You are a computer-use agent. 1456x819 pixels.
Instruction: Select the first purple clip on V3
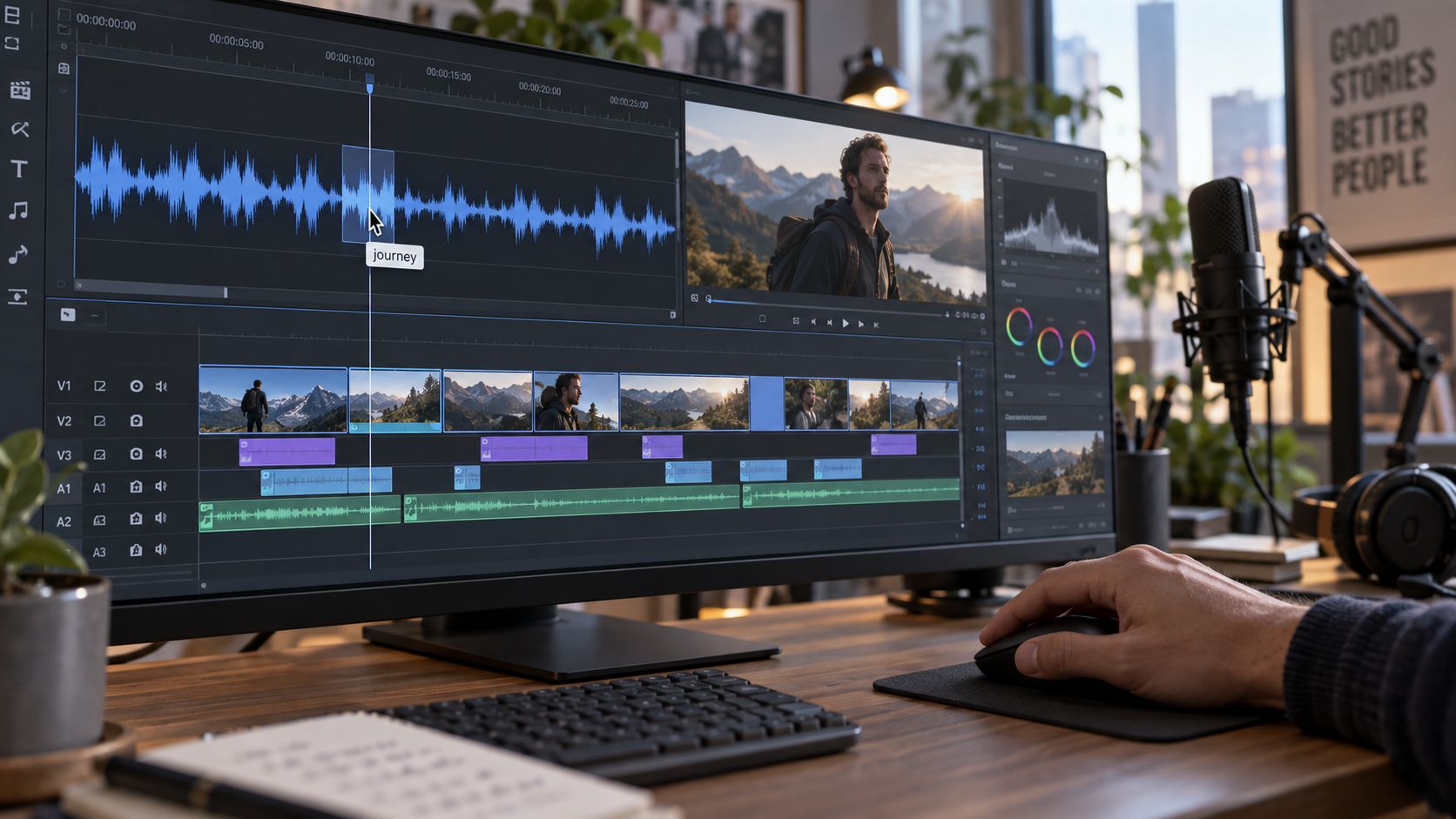click(x=287, y=452)
